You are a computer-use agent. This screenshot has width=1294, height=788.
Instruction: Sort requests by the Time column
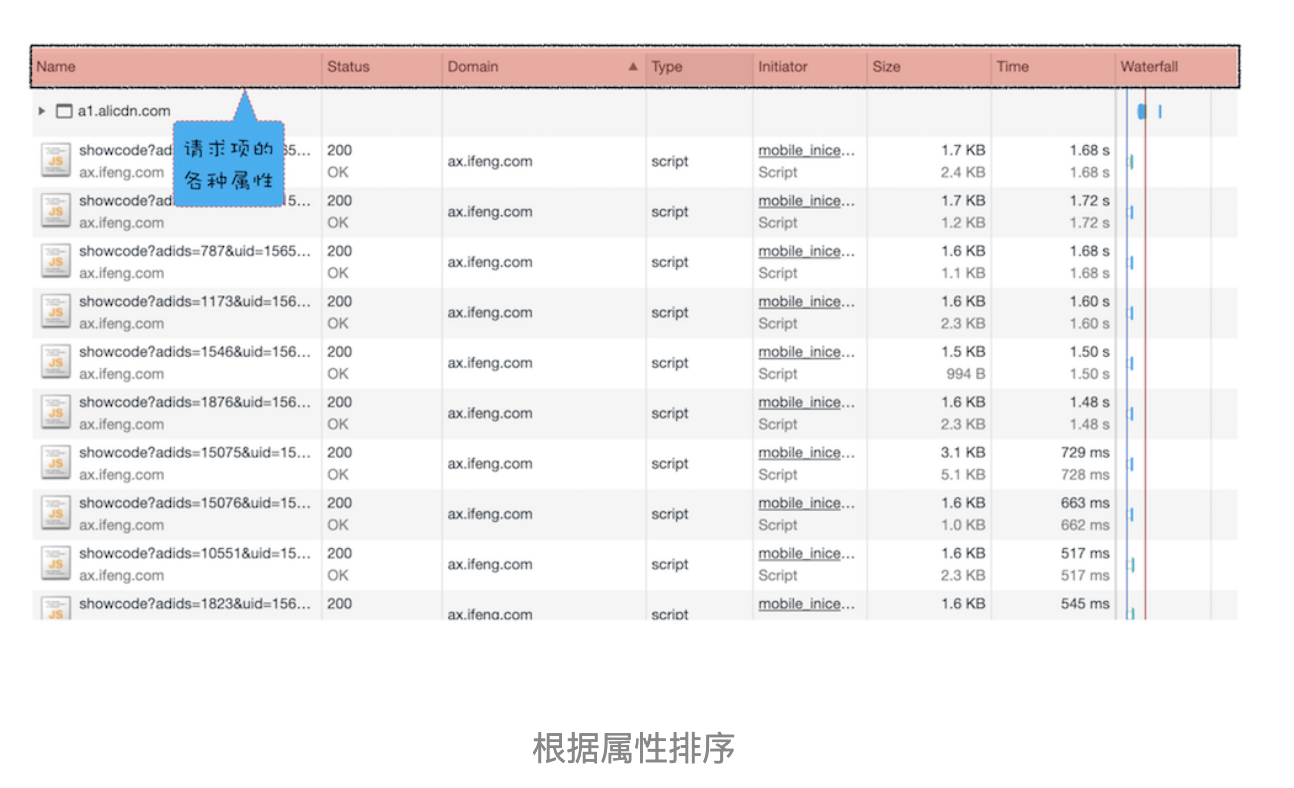point(1012,67)
